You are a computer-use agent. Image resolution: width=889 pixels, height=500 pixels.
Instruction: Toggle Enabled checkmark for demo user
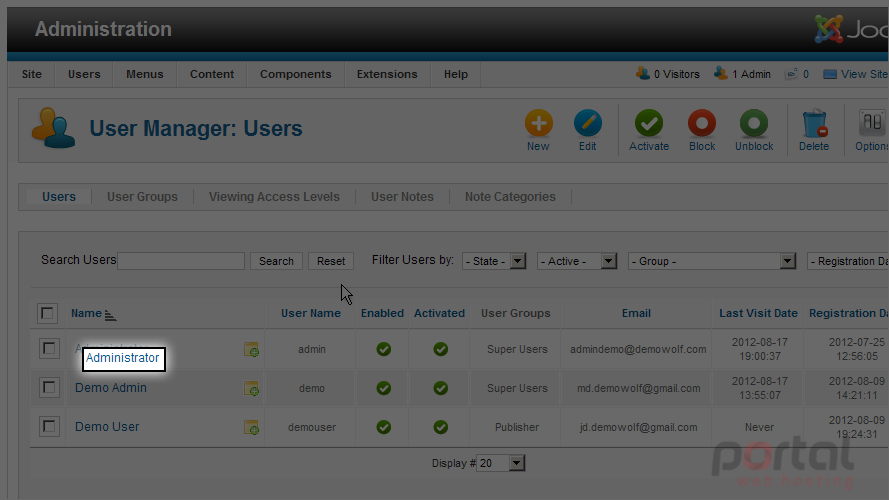(x=384, y=388)
